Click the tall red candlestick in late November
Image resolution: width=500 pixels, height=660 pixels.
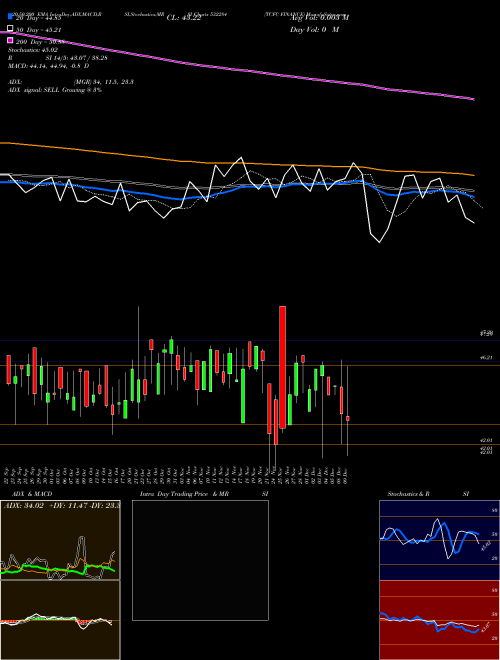[283, 367]
